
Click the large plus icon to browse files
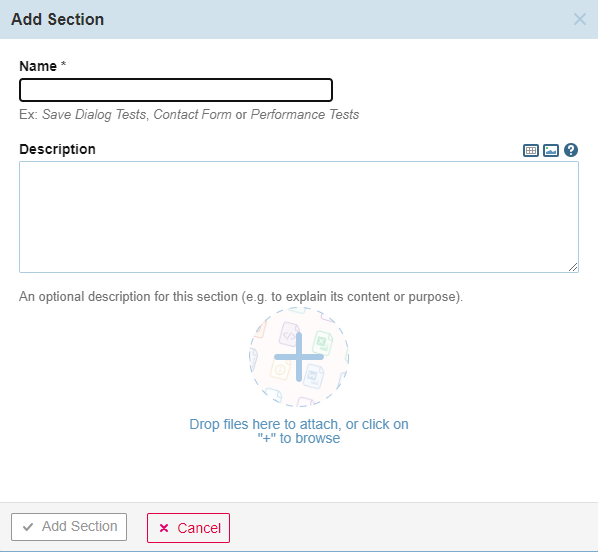(x=299, y=357)
